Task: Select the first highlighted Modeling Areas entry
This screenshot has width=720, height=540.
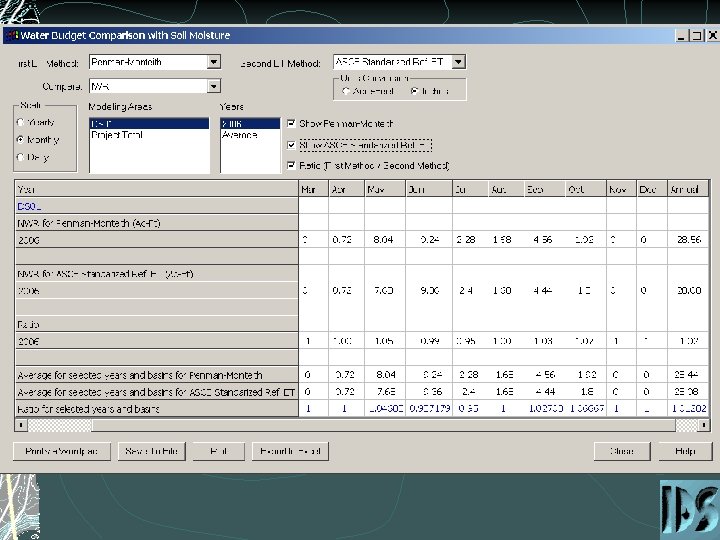Action: coord(149,124)
